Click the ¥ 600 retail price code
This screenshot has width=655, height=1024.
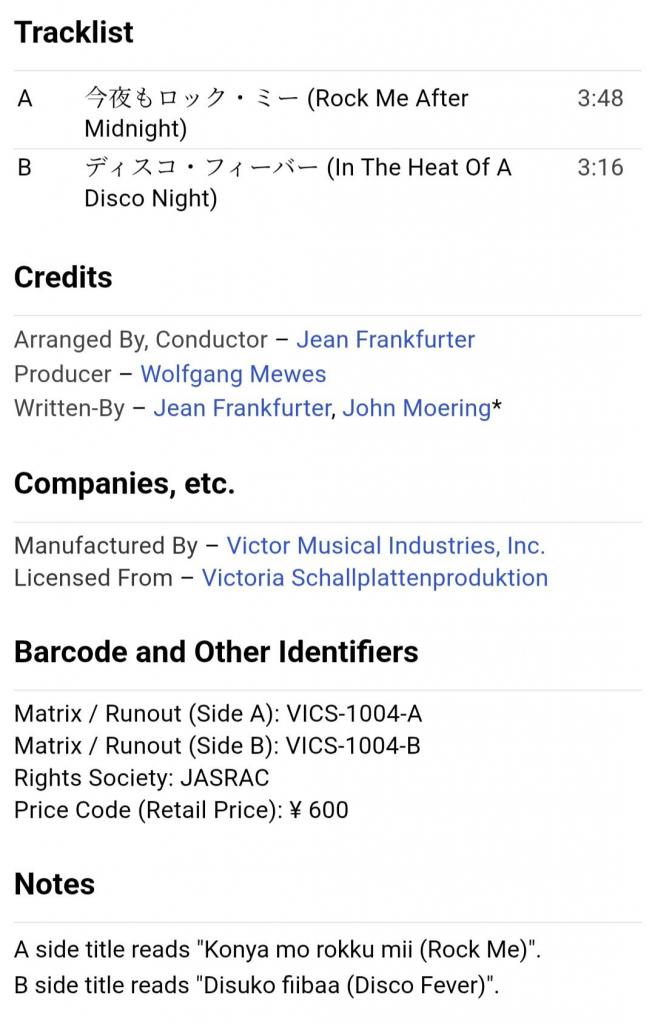pyautogui.click(x=318, y=810)
